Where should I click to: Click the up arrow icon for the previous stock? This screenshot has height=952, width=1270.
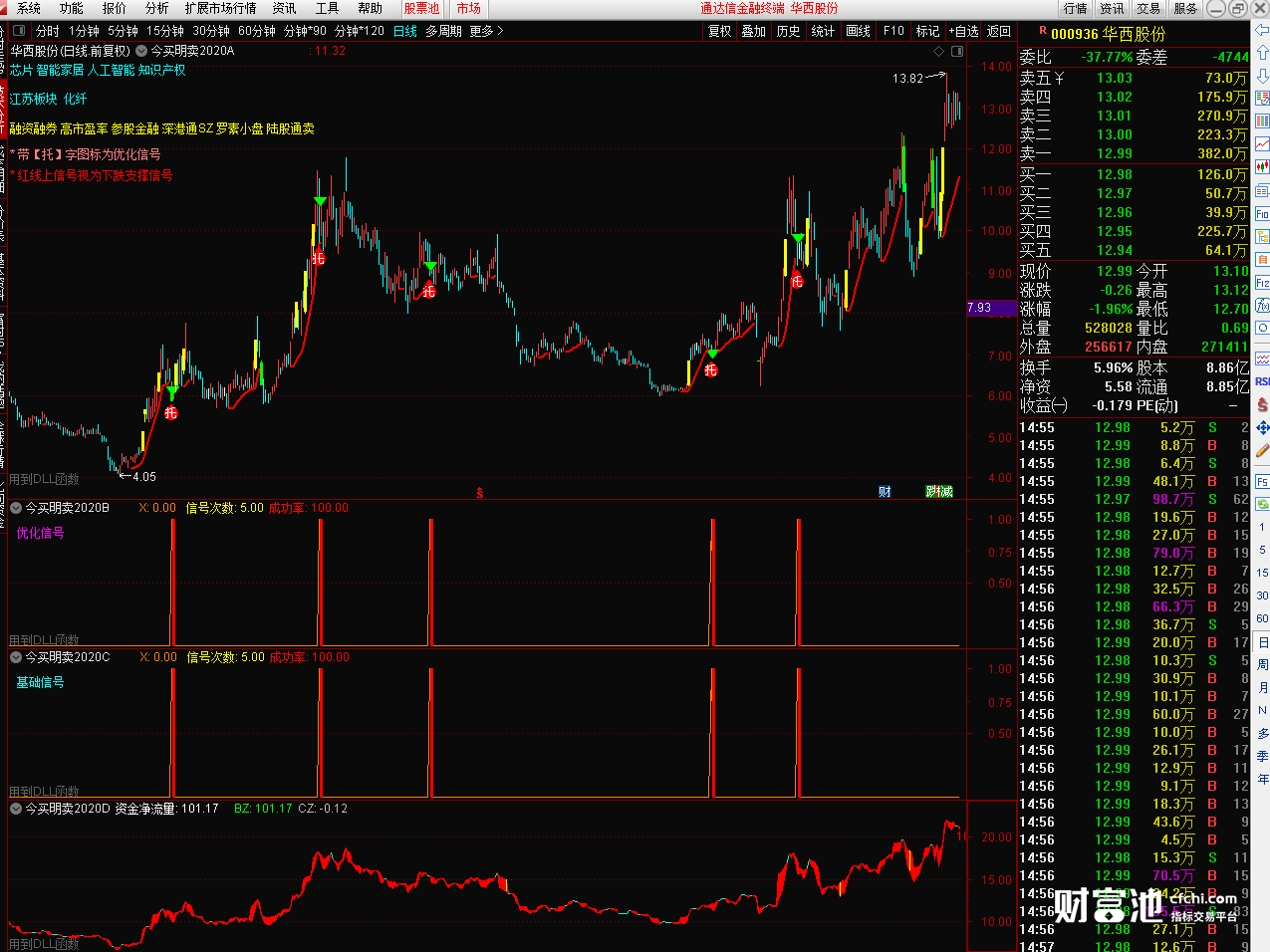coord(1262,53)
